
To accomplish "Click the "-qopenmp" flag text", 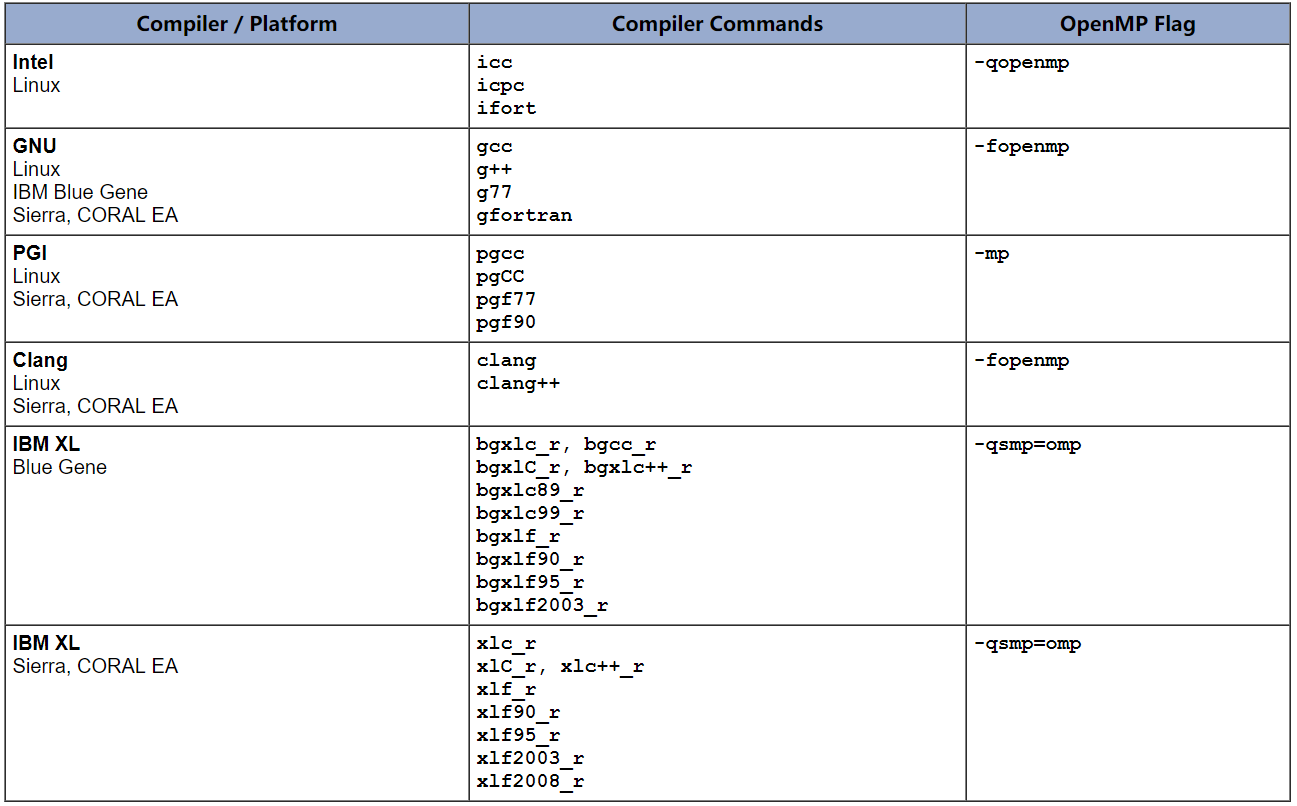I will coord(1021,63).
